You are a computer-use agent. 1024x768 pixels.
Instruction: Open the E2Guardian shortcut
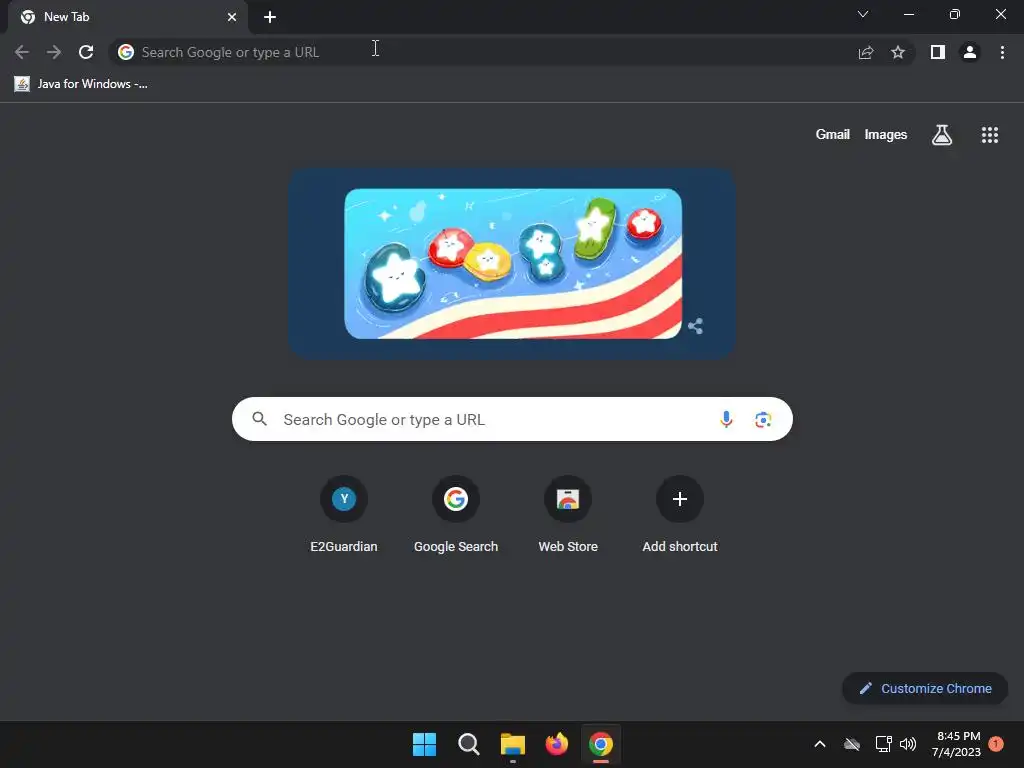point(344,515)
